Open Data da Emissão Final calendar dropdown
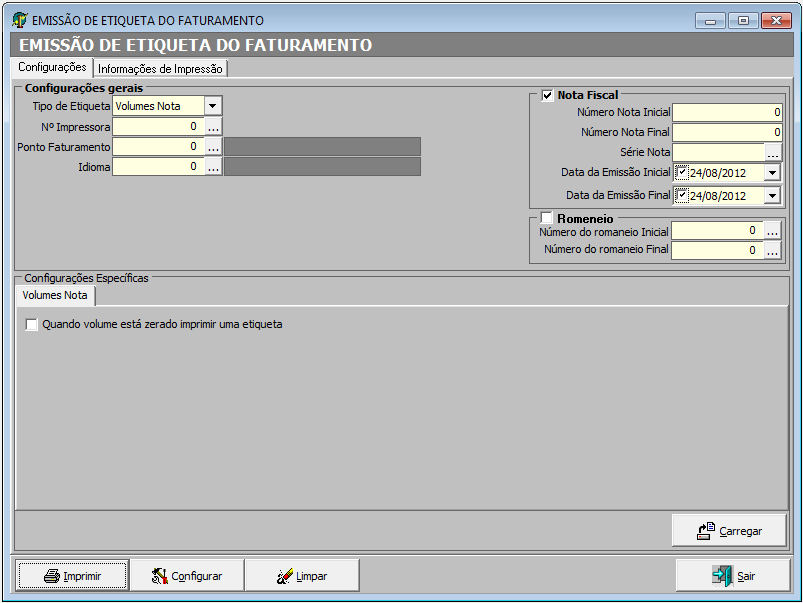The image size is (803, 603). click(x=771, y=196)
